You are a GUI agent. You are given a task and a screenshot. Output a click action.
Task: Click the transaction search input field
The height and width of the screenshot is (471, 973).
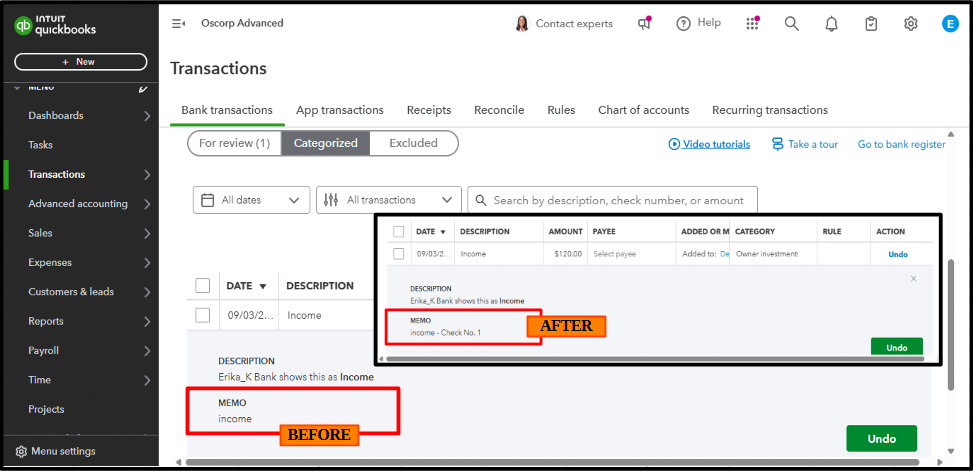click(612, 200)
